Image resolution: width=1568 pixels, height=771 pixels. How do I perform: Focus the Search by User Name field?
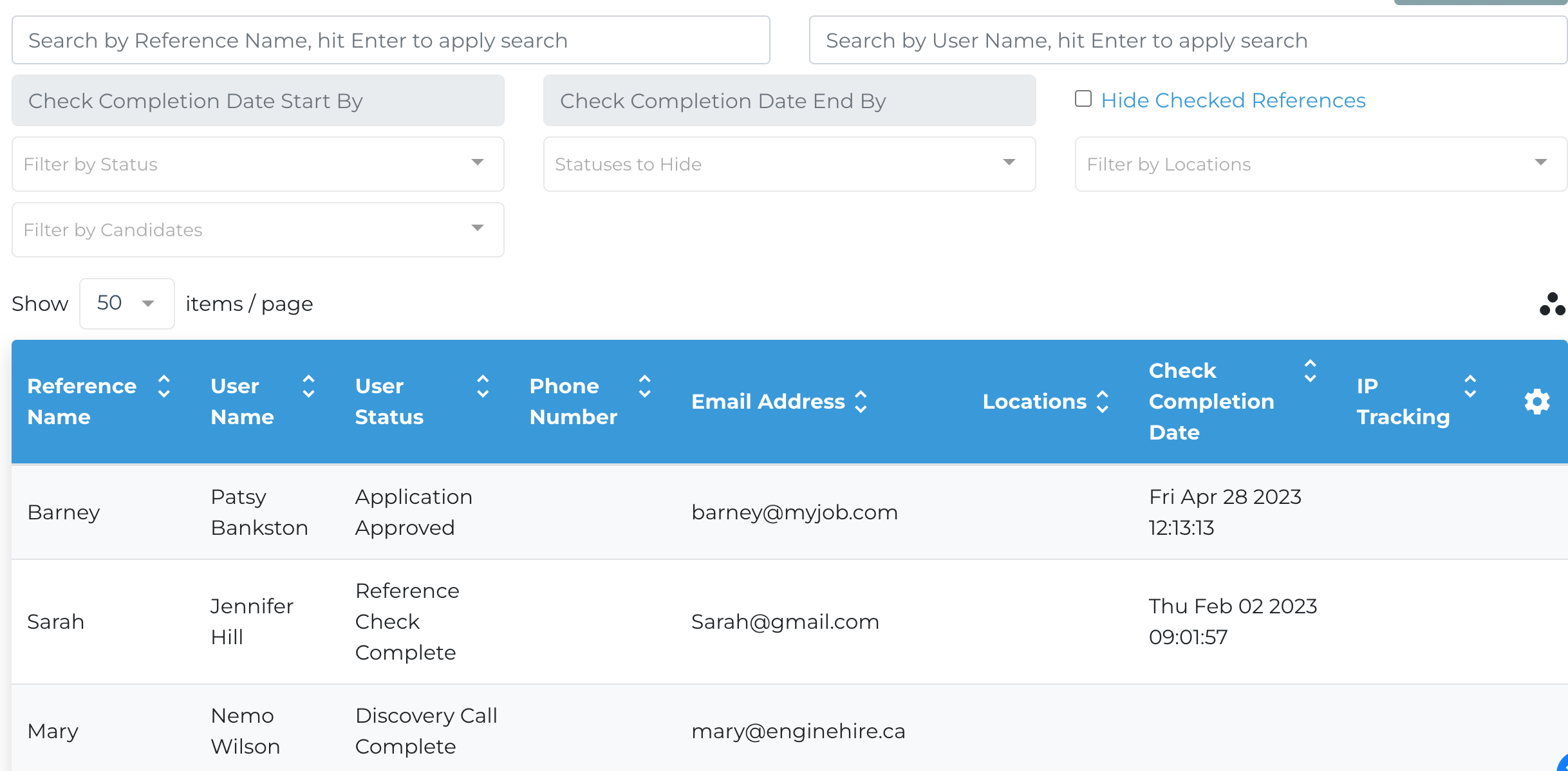coord(1188,41)
